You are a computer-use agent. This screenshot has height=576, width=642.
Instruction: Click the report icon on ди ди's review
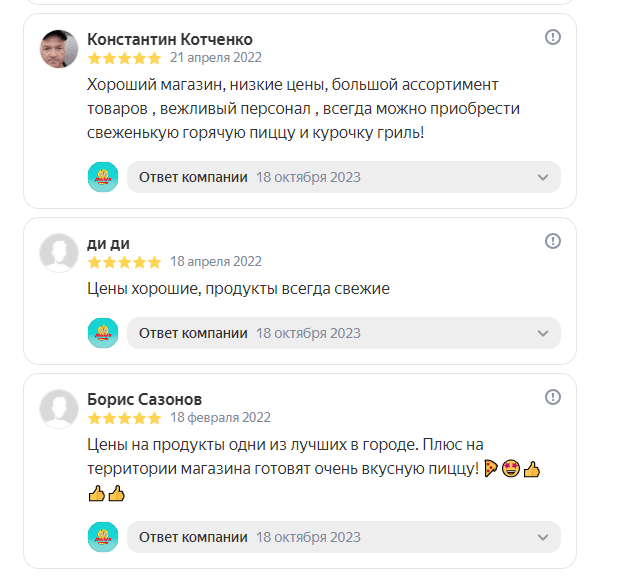click(x=553, y=241)
